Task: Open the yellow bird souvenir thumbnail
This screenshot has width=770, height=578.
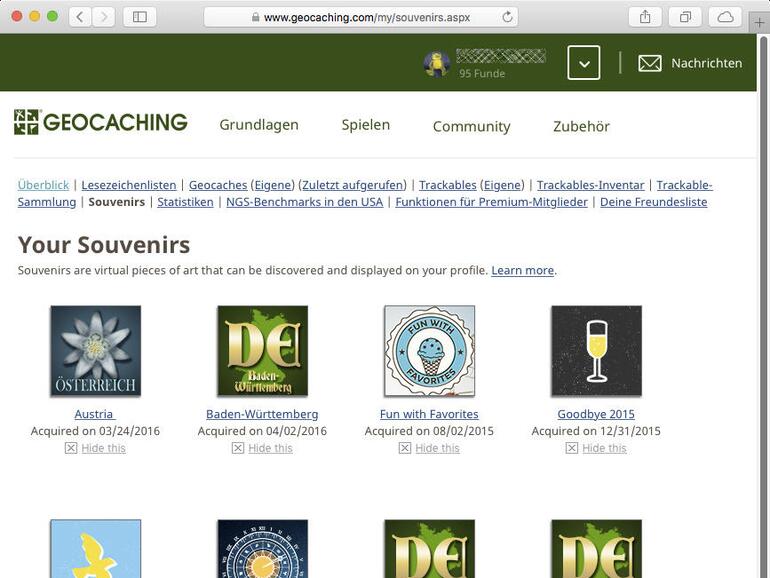Action: tap(96, 549)
